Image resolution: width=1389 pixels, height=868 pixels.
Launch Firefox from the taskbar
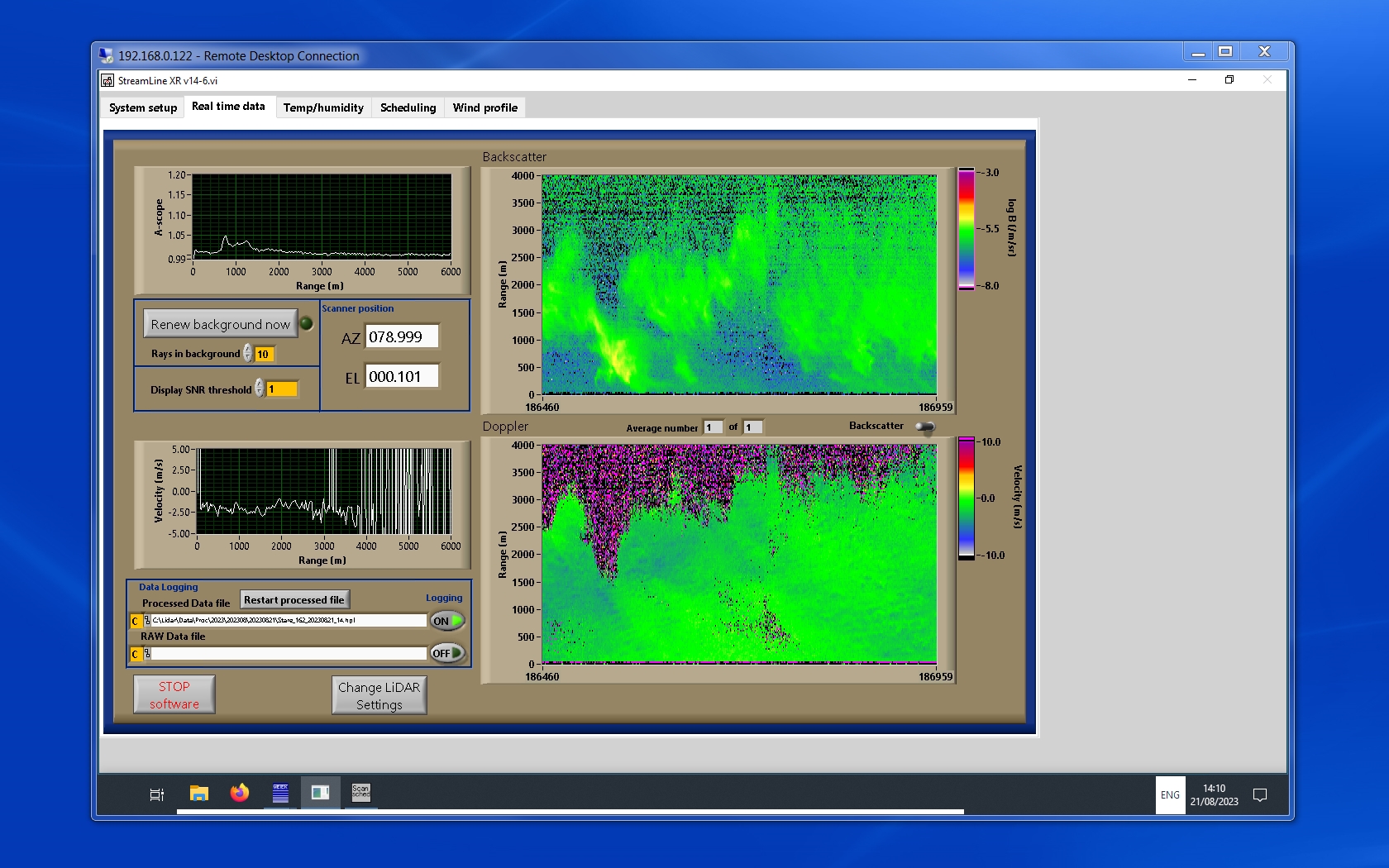click(240, 794)
